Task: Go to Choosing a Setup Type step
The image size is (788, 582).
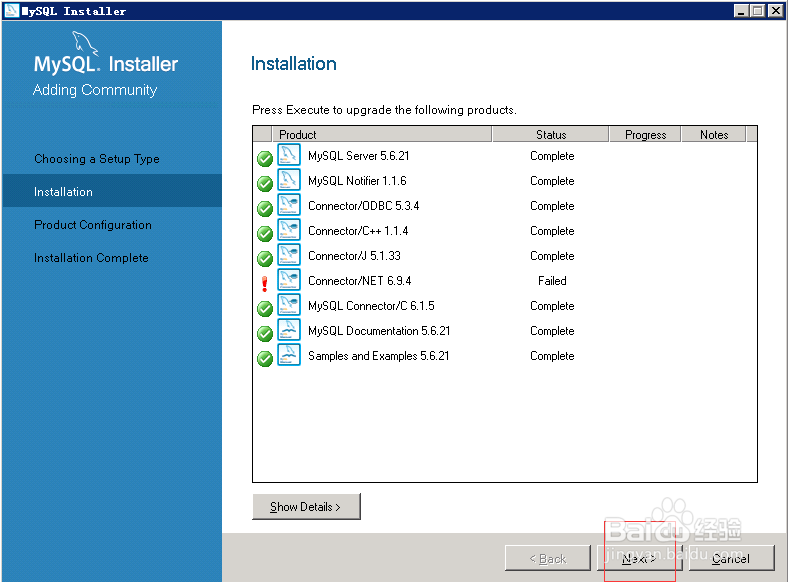Action: [x=97, y=159]
